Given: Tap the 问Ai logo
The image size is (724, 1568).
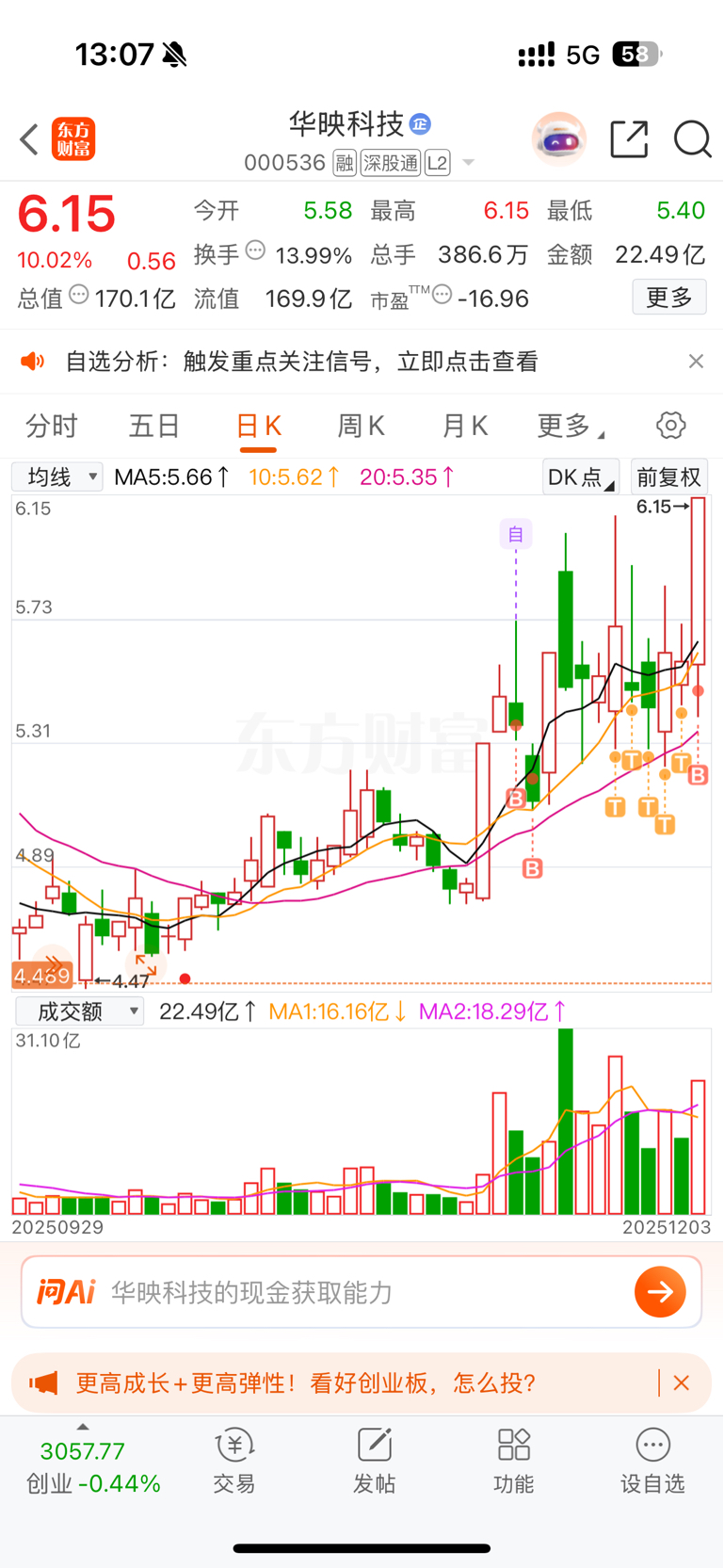Looking at the screenshot, I should click(x=66, y=1292).
